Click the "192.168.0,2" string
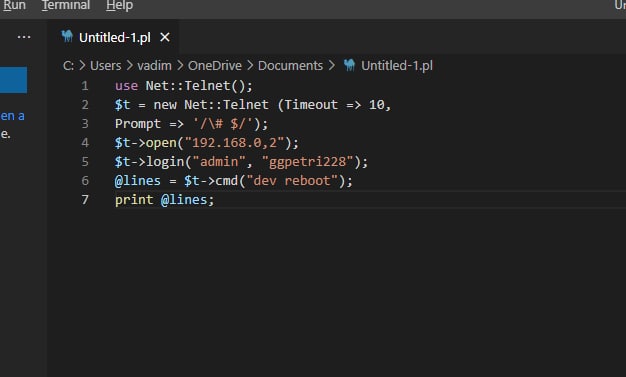Viewport: 626px width, 377px height. point(234,143)
